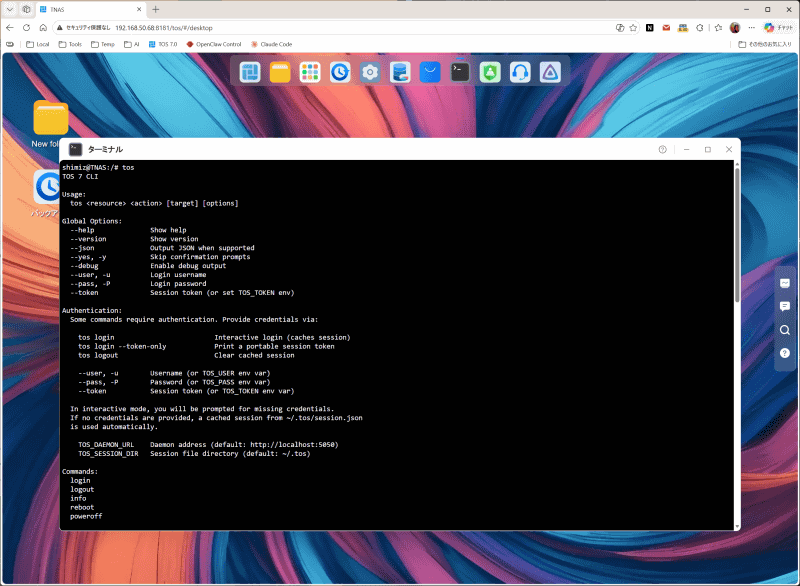The image size is (800, 586).
Task: Open the Local bookmarks folder
Action: [38, 44]
